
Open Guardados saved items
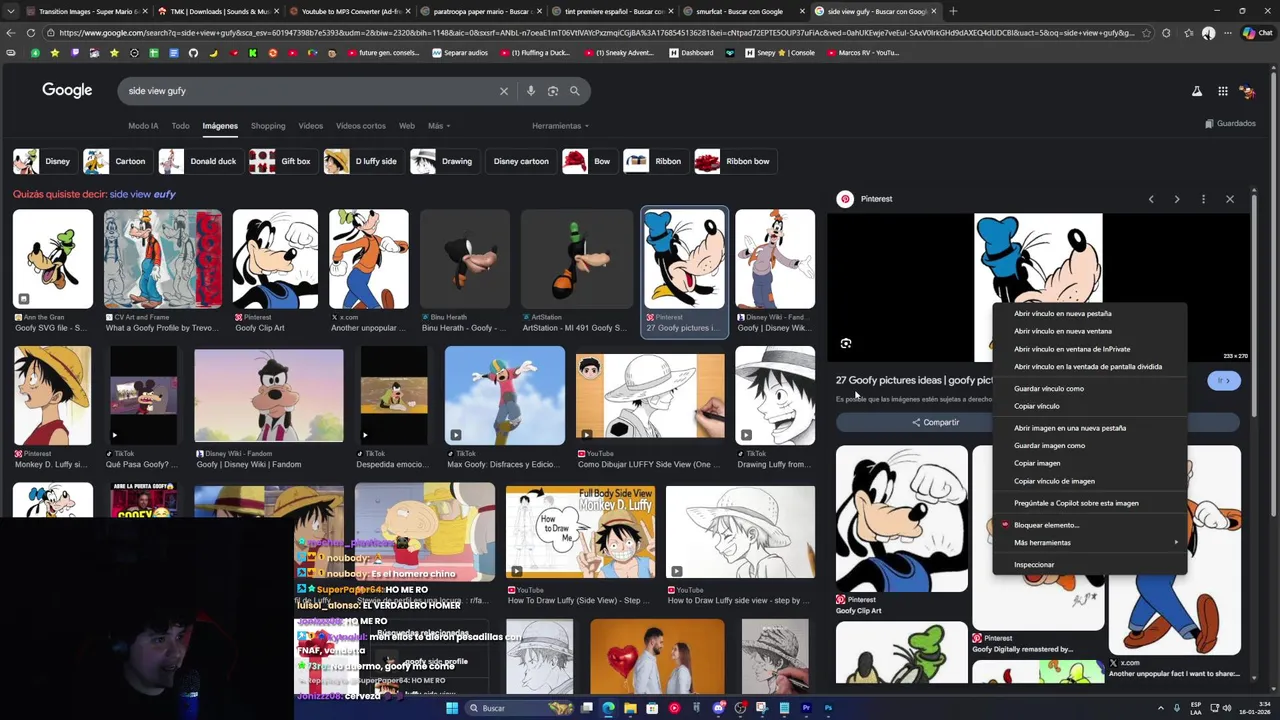[1230, 124]
